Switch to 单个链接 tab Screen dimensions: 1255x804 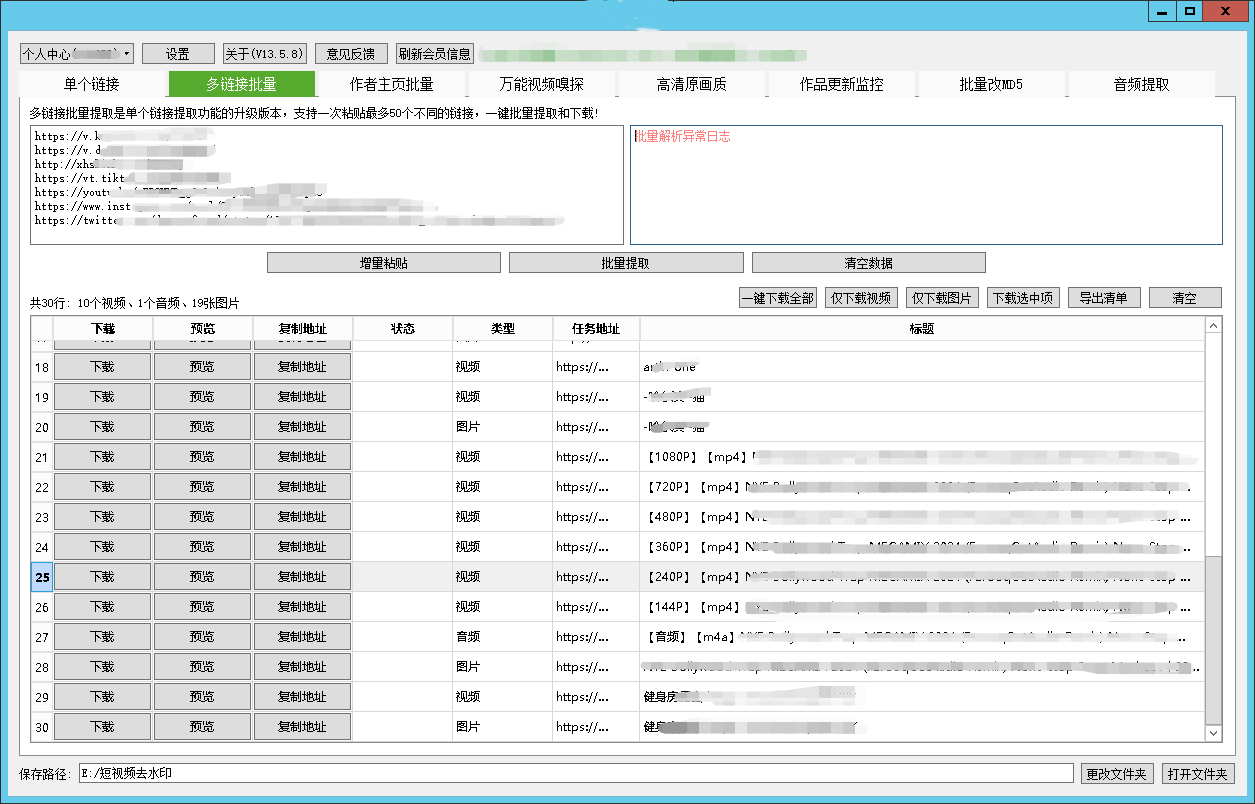pyautogui.click(x=91, y=84)
